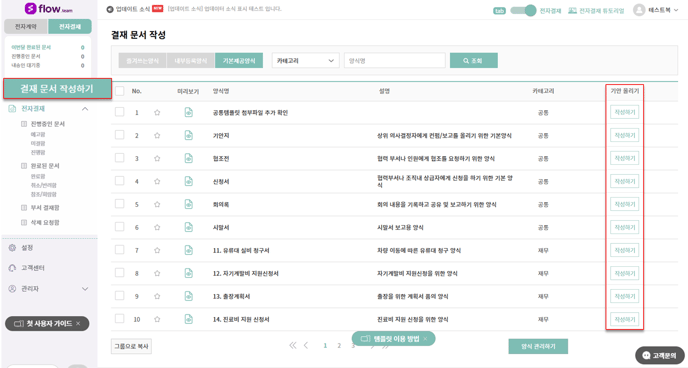This screenshot has width=688, height=368.
Task: Select the 기본제공양식 tab
Action: point(239,61)
